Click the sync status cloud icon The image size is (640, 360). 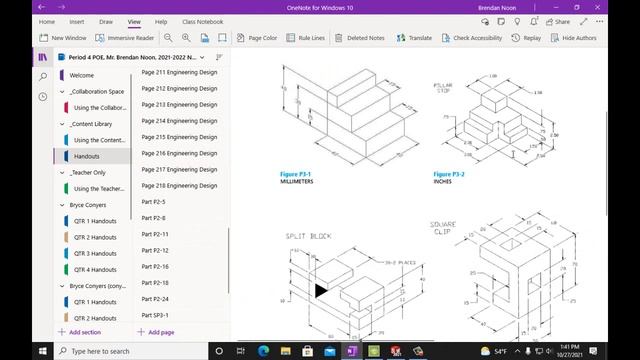pyautogui.click(x=485, y=22)
